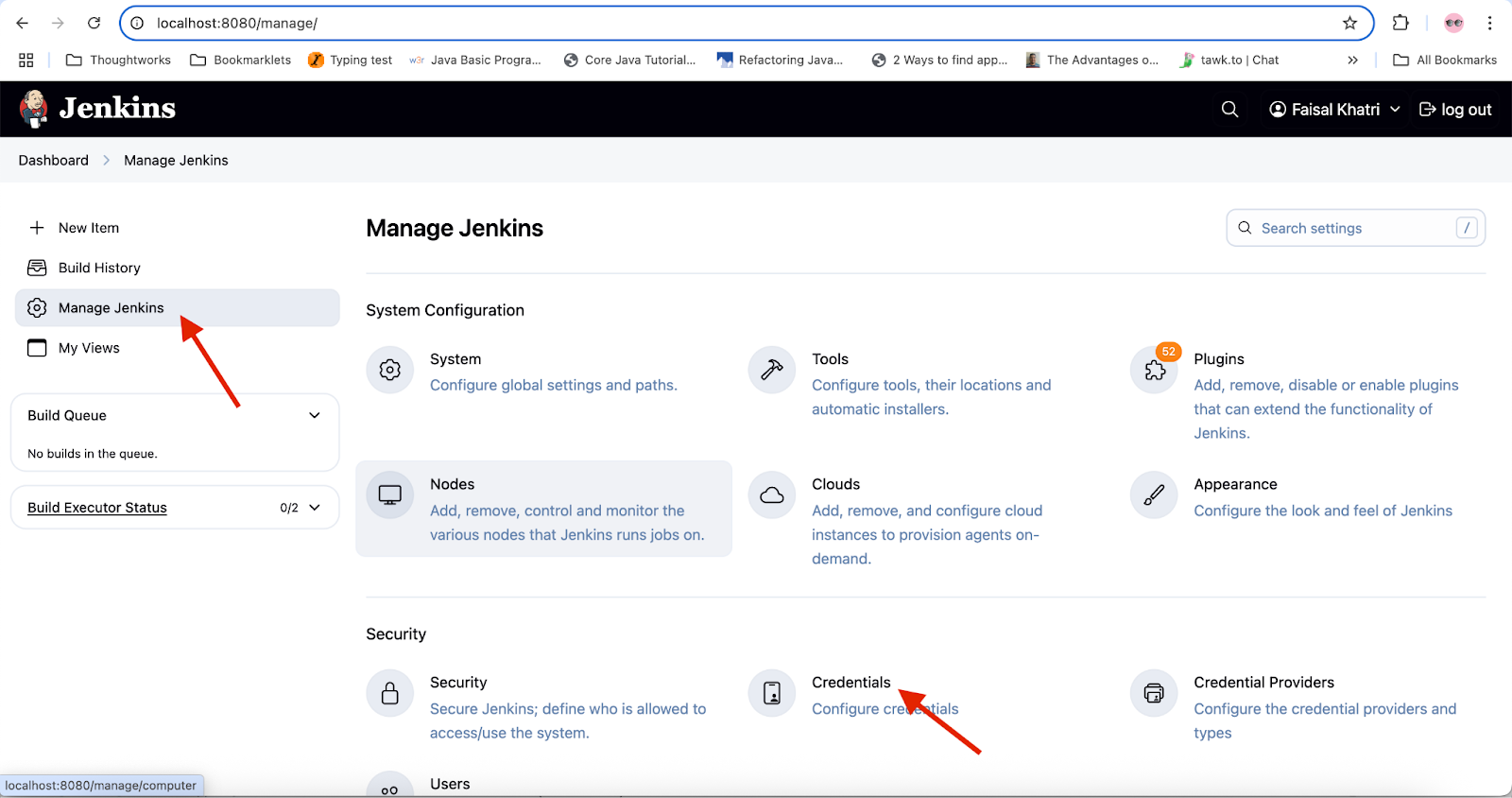
Task: Click the New Item plus icon
Action: pyautogui.click(x=37, y=228)
